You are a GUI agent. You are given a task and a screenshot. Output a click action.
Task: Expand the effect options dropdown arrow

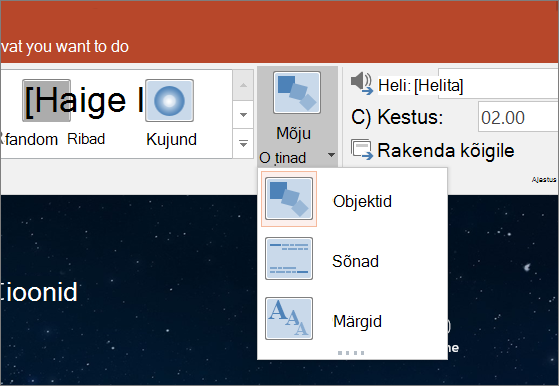point(331,155)
